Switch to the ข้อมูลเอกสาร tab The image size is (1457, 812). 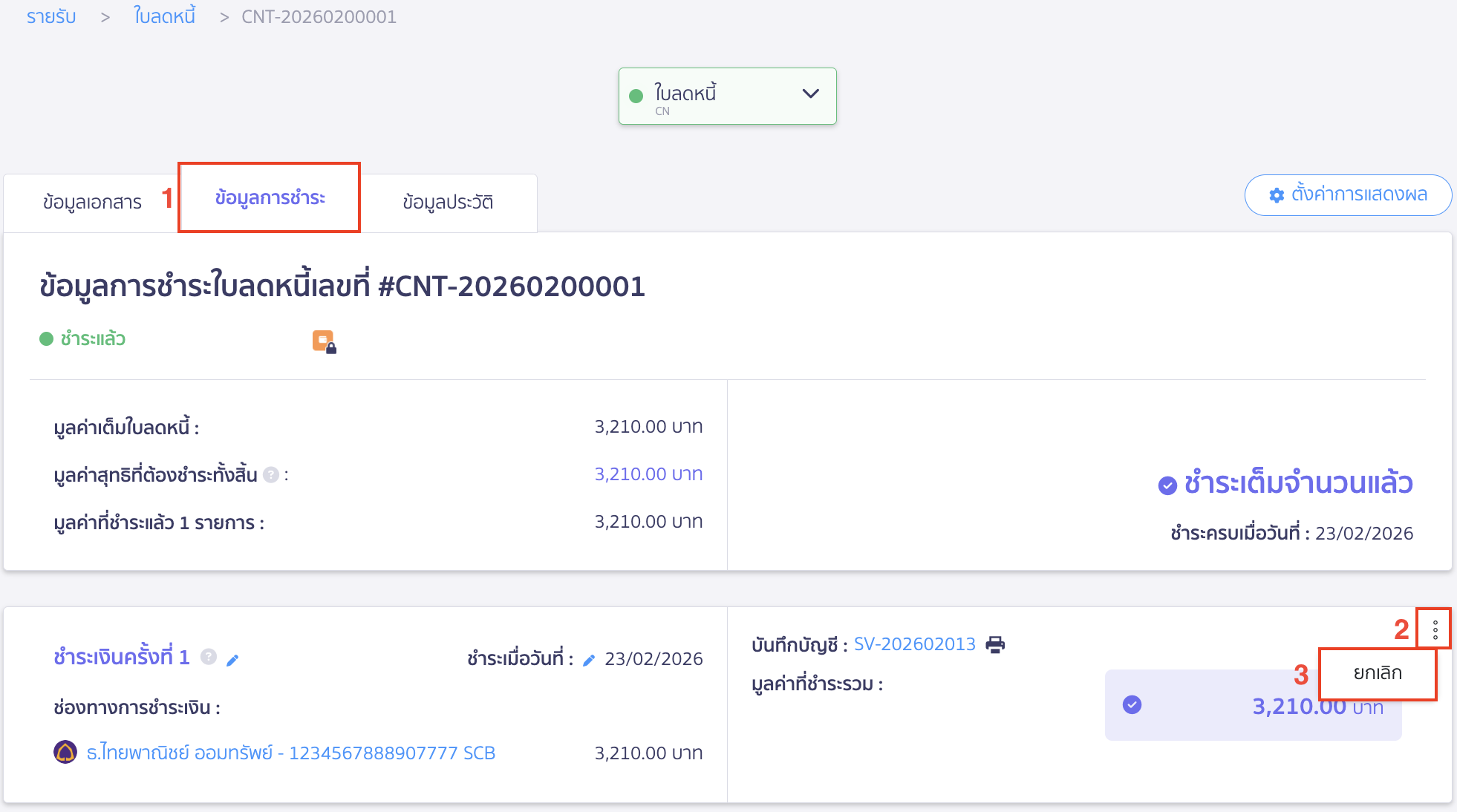point(92,202)
